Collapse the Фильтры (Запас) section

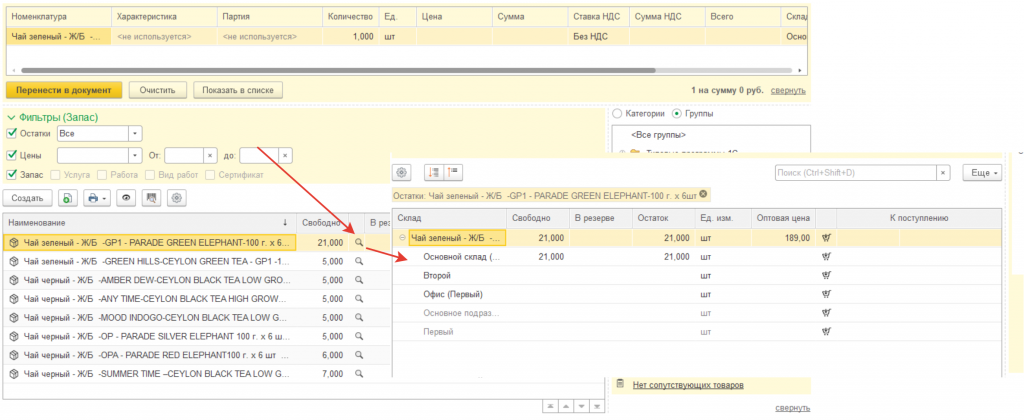10,118
